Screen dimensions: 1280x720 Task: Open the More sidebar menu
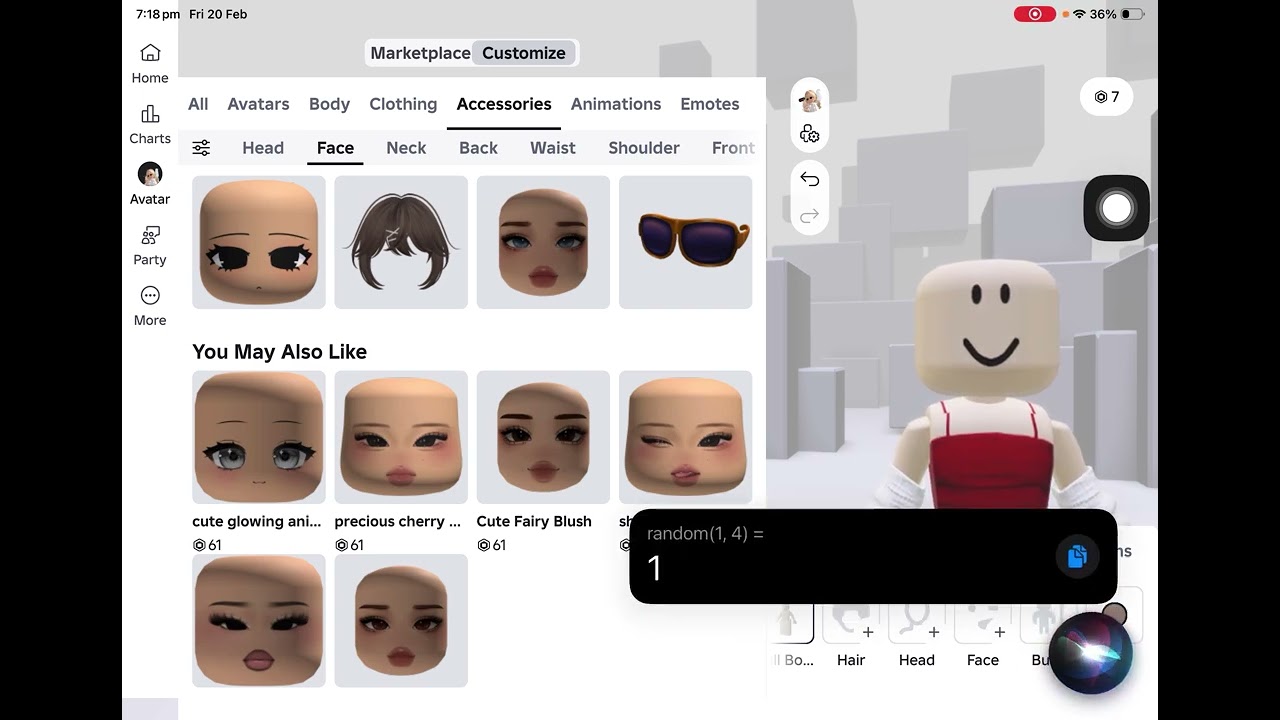(x=150, y=306)
